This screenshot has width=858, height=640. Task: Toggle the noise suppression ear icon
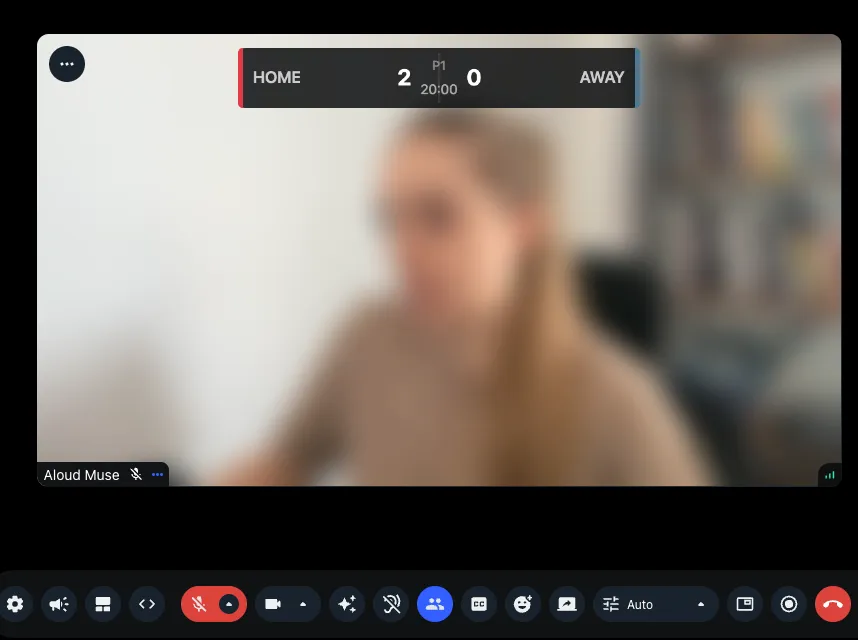click(x=391, y=604)
